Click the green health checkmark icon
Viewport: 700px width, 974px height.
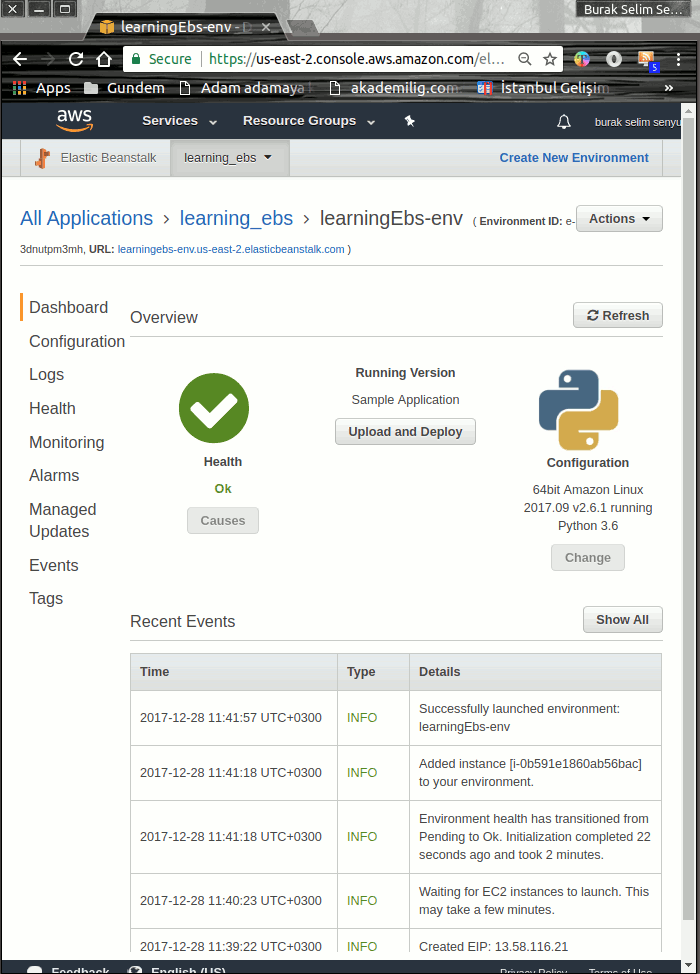(x=214, y=408)
